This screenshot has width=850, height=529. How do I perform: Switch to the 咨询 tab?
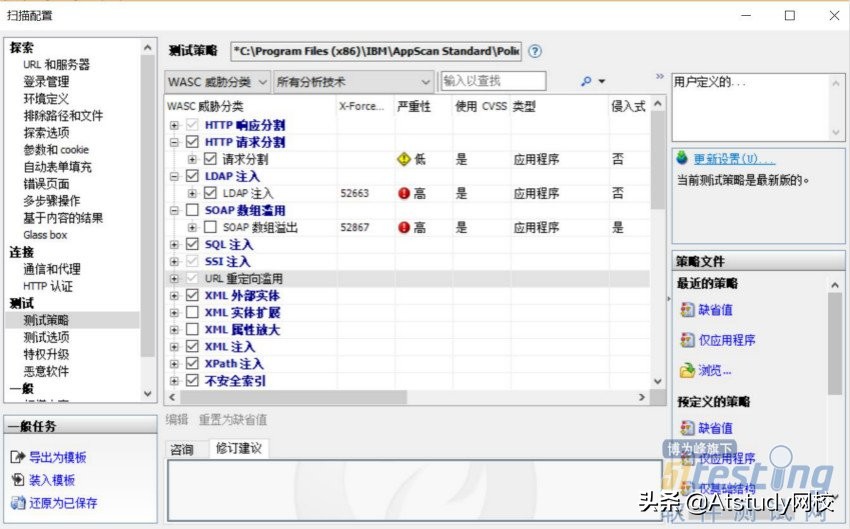click(182, 449)
